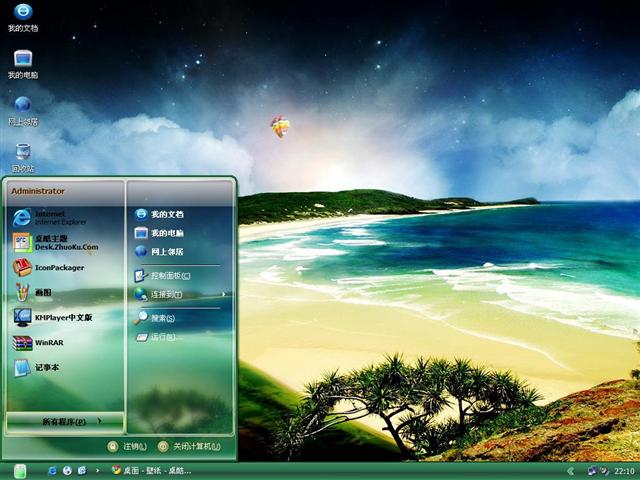Click the 22:10 taskbar clock

[x=624, y=471]
